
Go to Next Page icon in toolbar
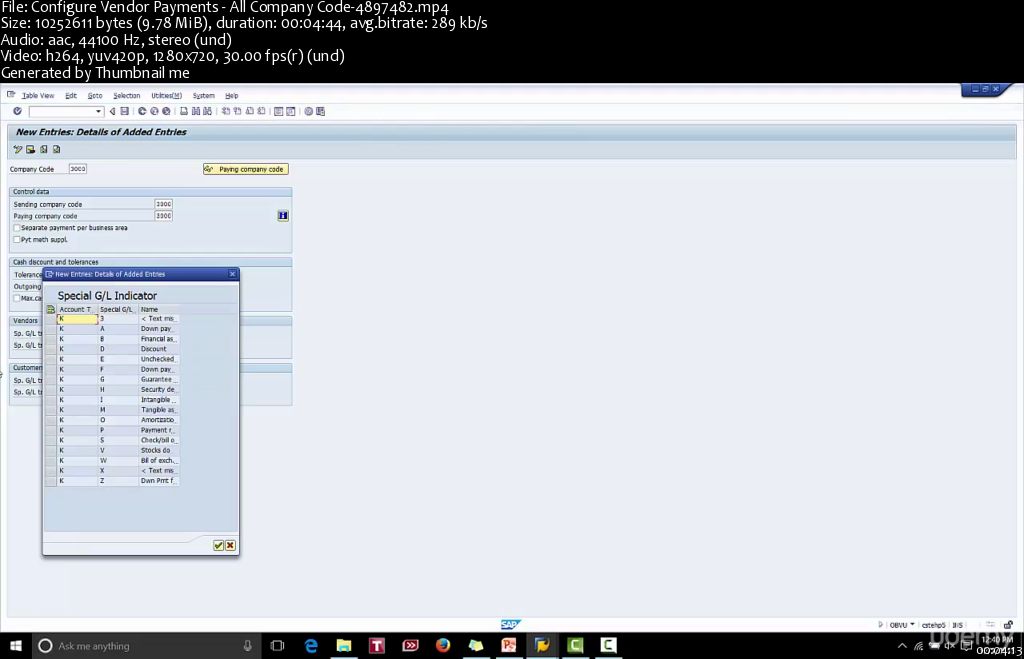pos(249,111)
